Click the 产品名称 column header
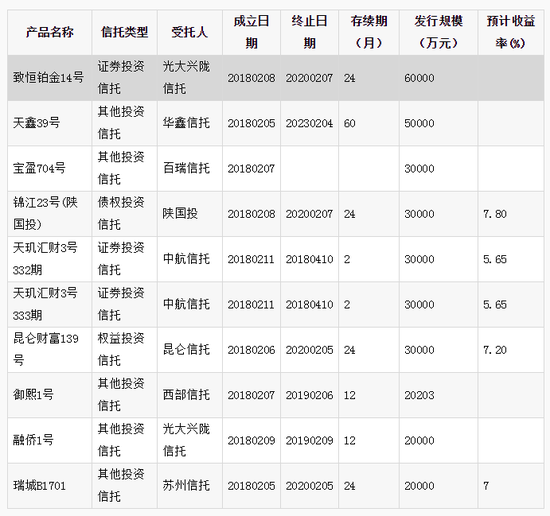 pos(49,32)
